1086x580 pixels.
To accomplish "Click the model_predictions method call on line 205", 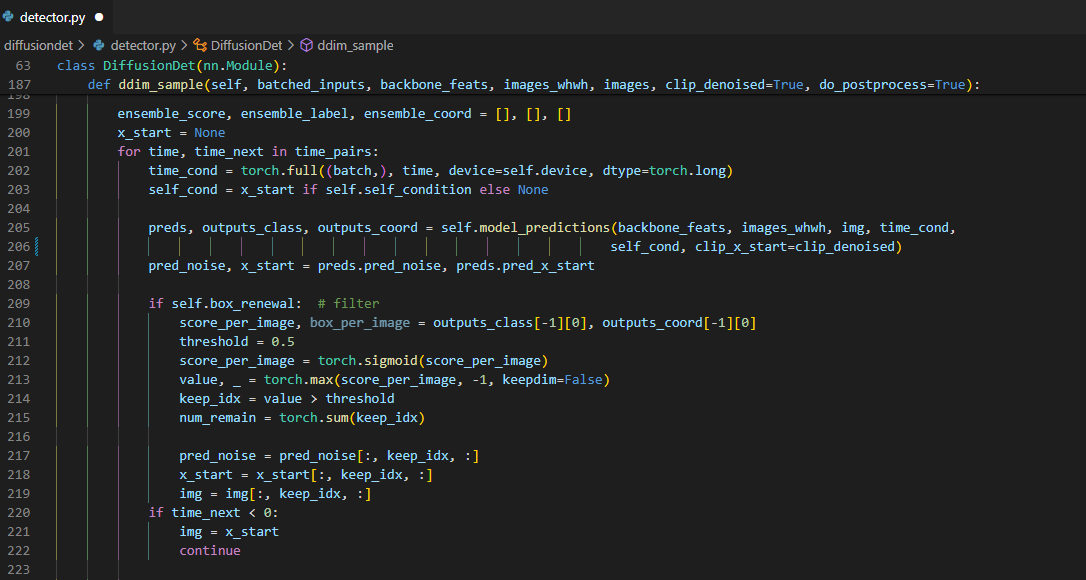I will click(546, 228).
